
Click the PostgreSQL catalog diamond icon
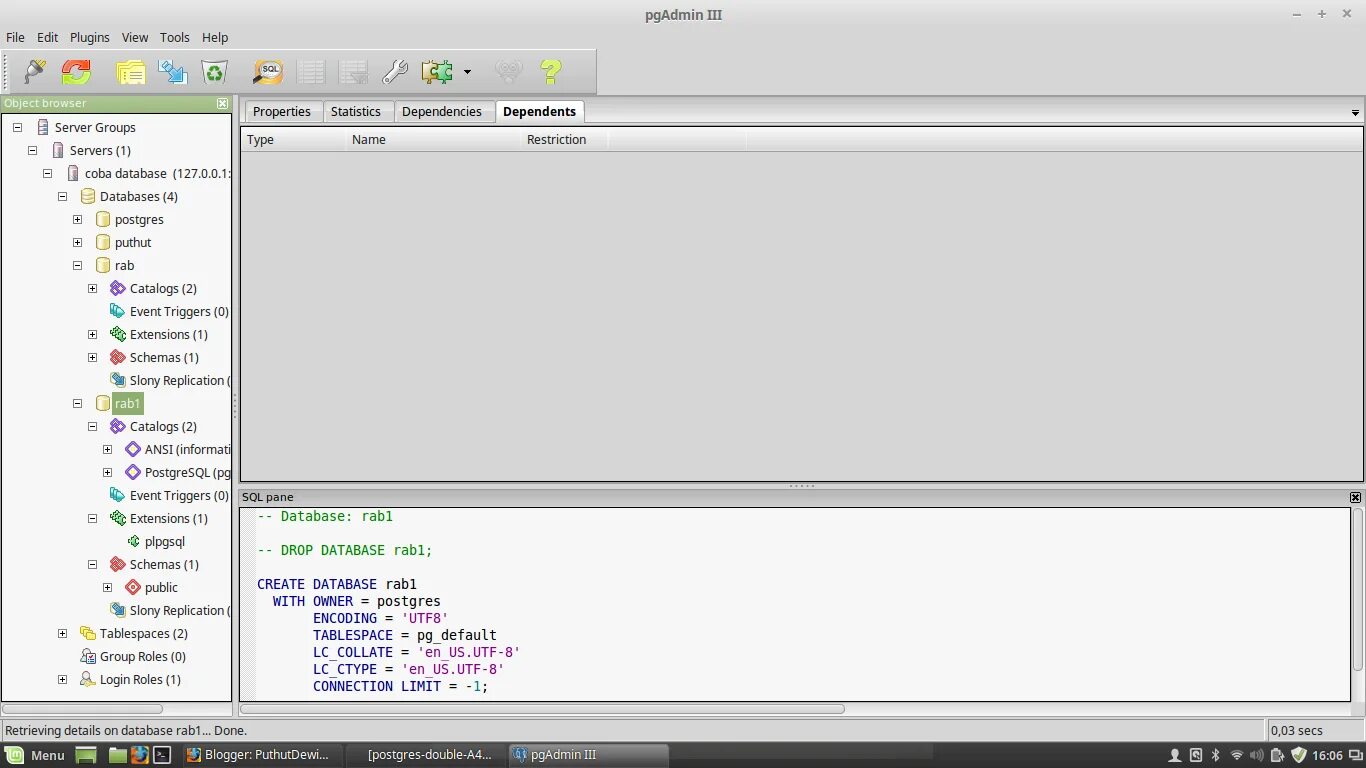133,472
